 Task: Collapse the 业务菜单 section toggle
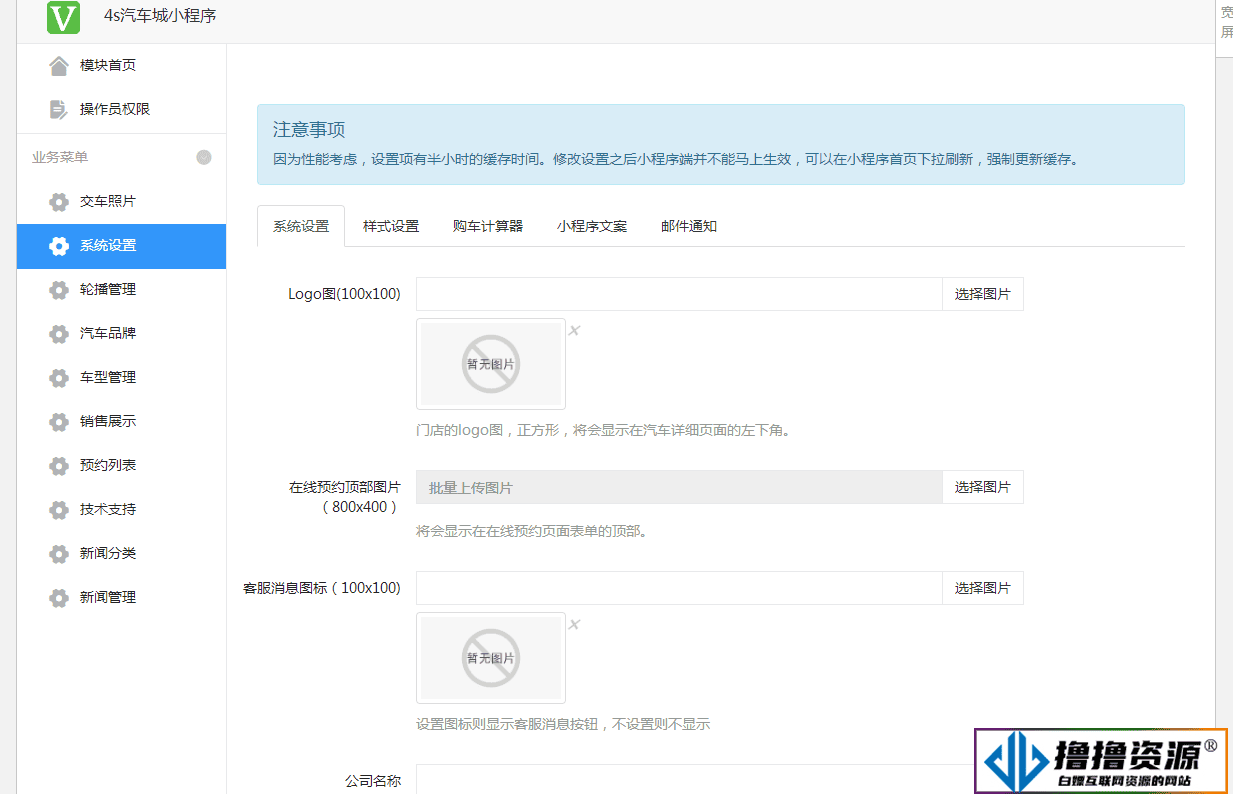point(204,157)
